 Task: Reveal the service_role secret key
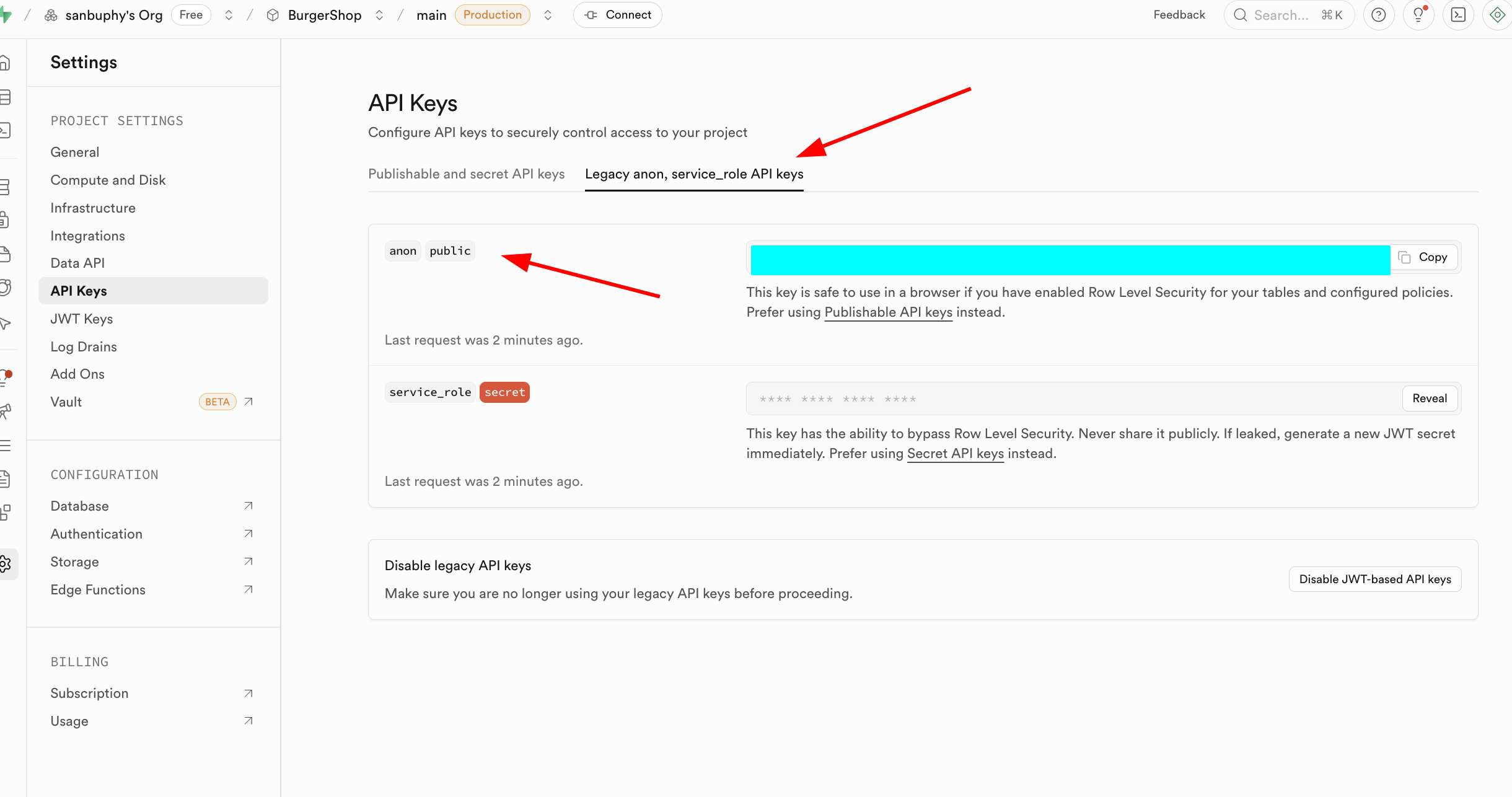1429,398
